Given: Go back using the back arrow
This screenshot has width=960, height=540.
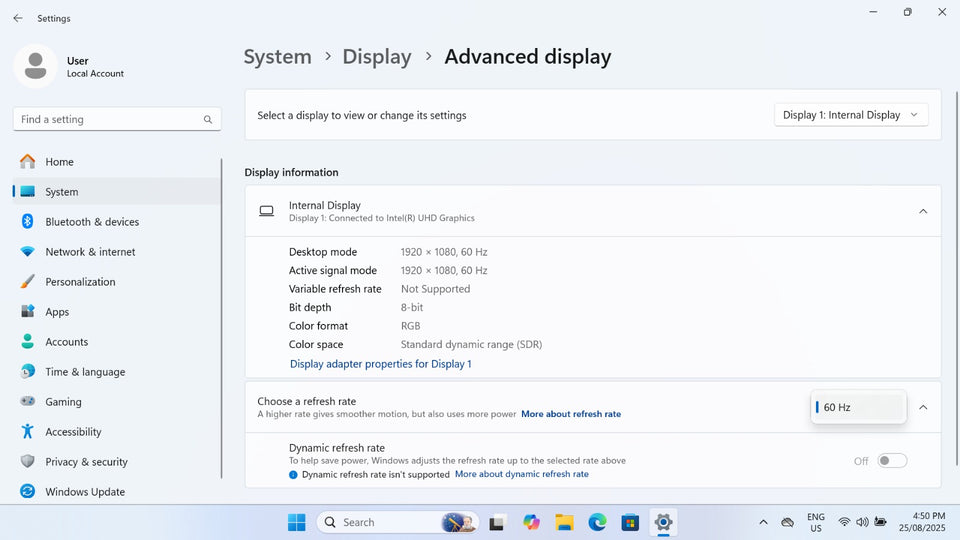Looking at the screenshot, I should [18, 18].
